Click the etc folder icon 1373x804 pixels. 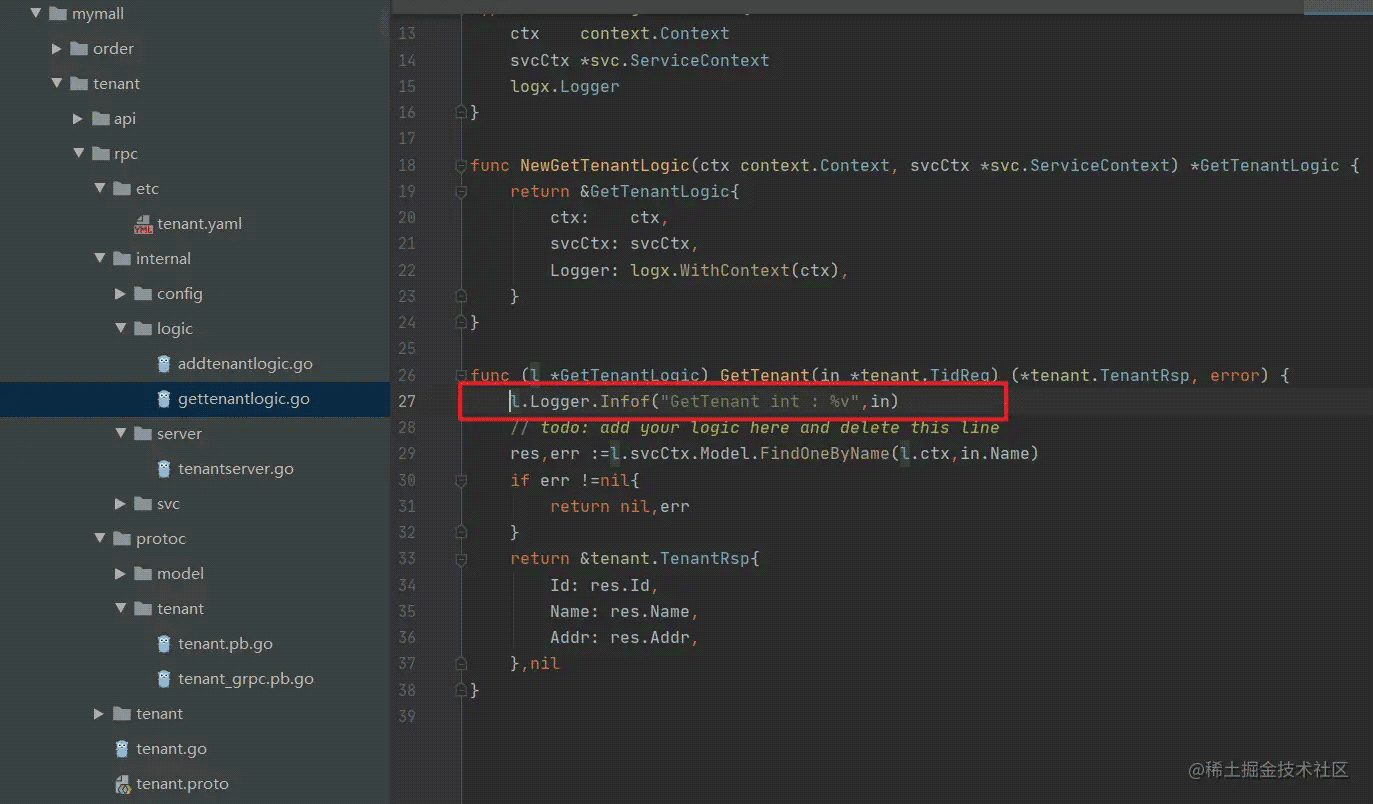tap(121, 189)
